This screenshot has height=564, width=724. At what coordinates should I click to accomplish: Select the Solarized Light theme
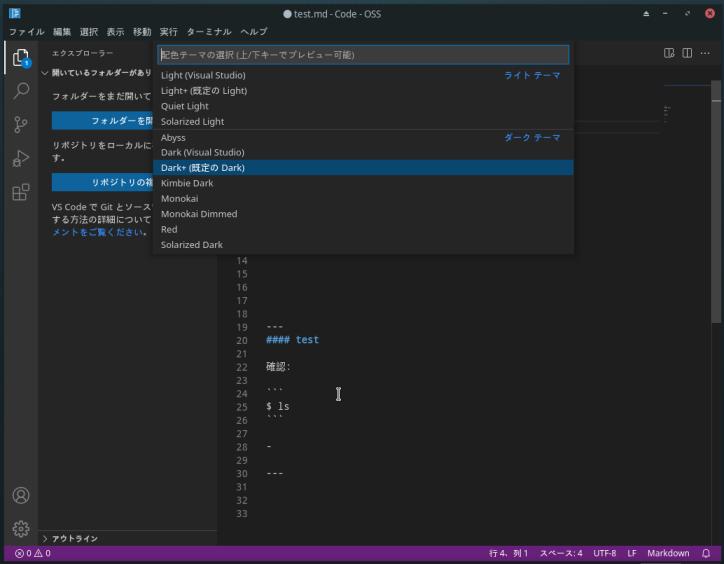(363, 121)
